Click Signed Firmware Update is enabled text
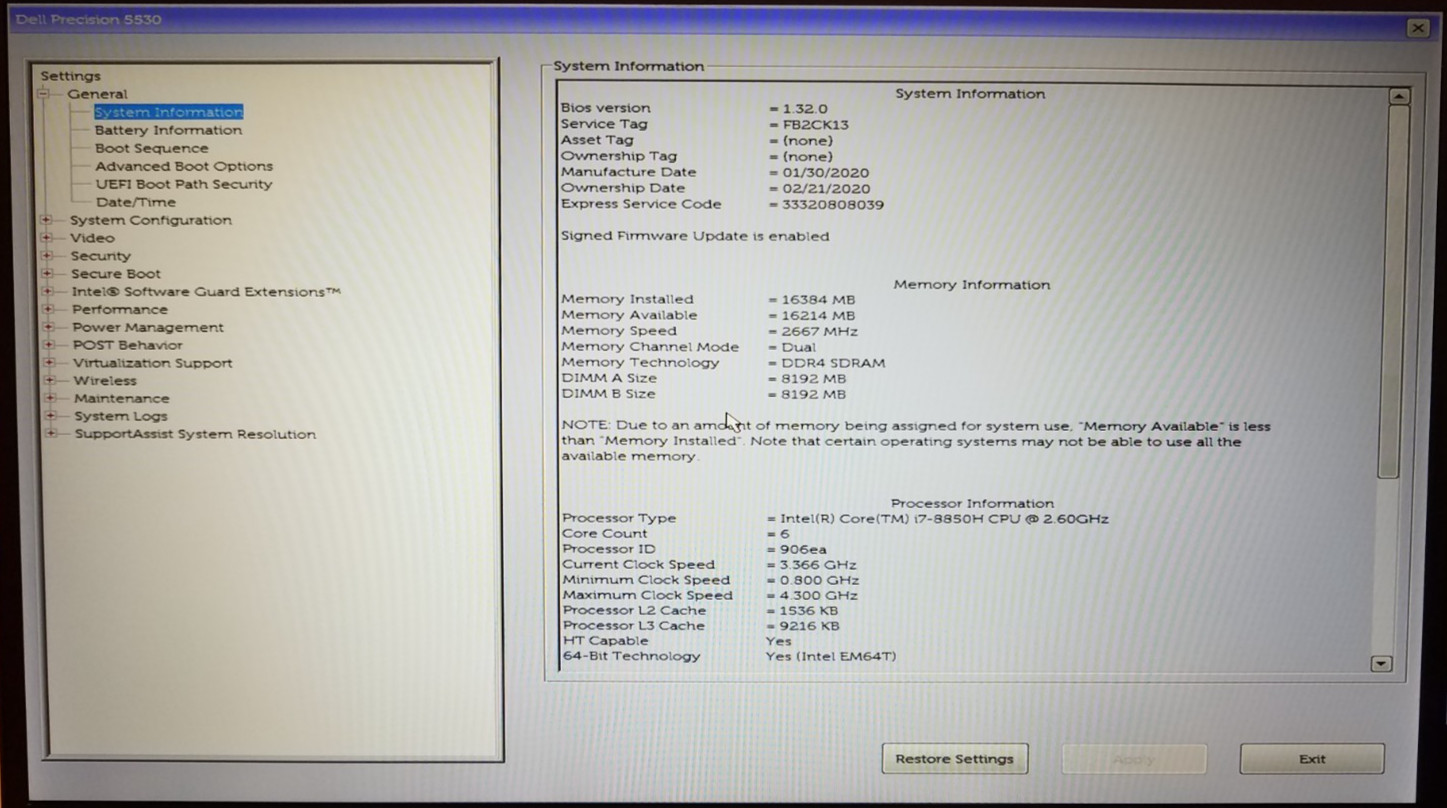Screen dimensions: 1447x808 tap(695, 236)
